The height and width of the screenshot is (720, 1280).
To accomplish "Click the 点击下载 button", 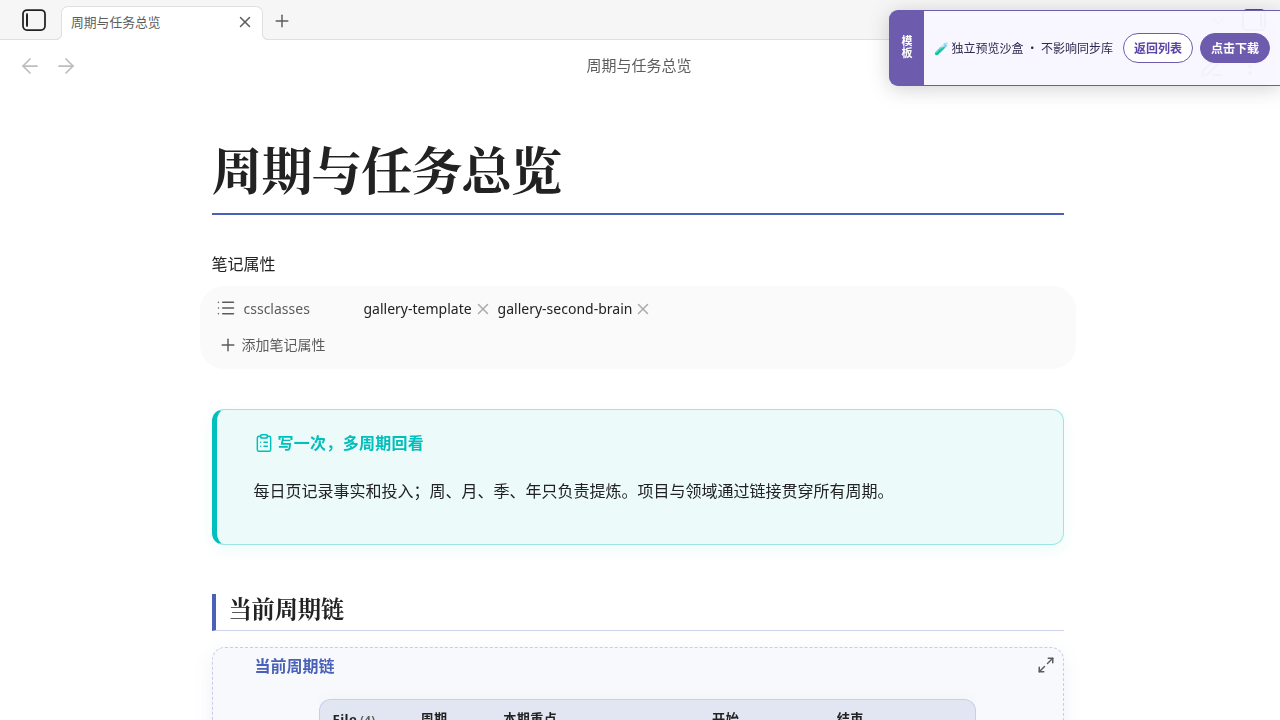I will click(1235, 48).
